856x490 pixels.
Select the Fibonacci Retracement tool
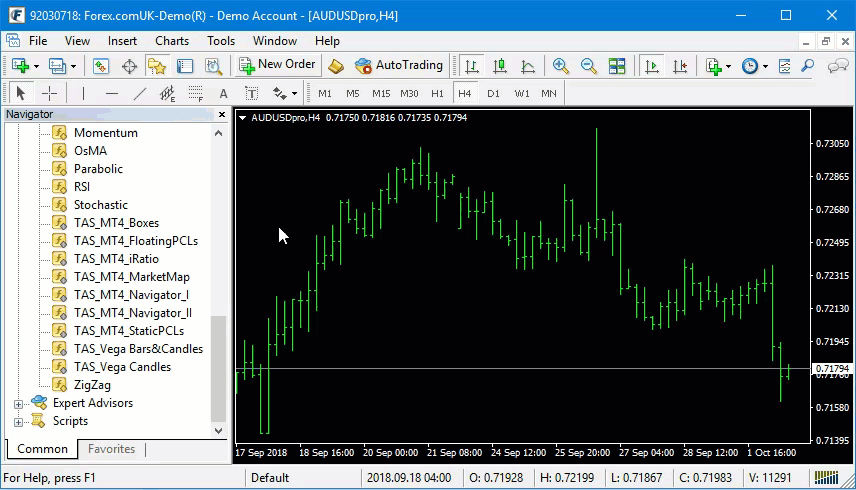point(195,93)
